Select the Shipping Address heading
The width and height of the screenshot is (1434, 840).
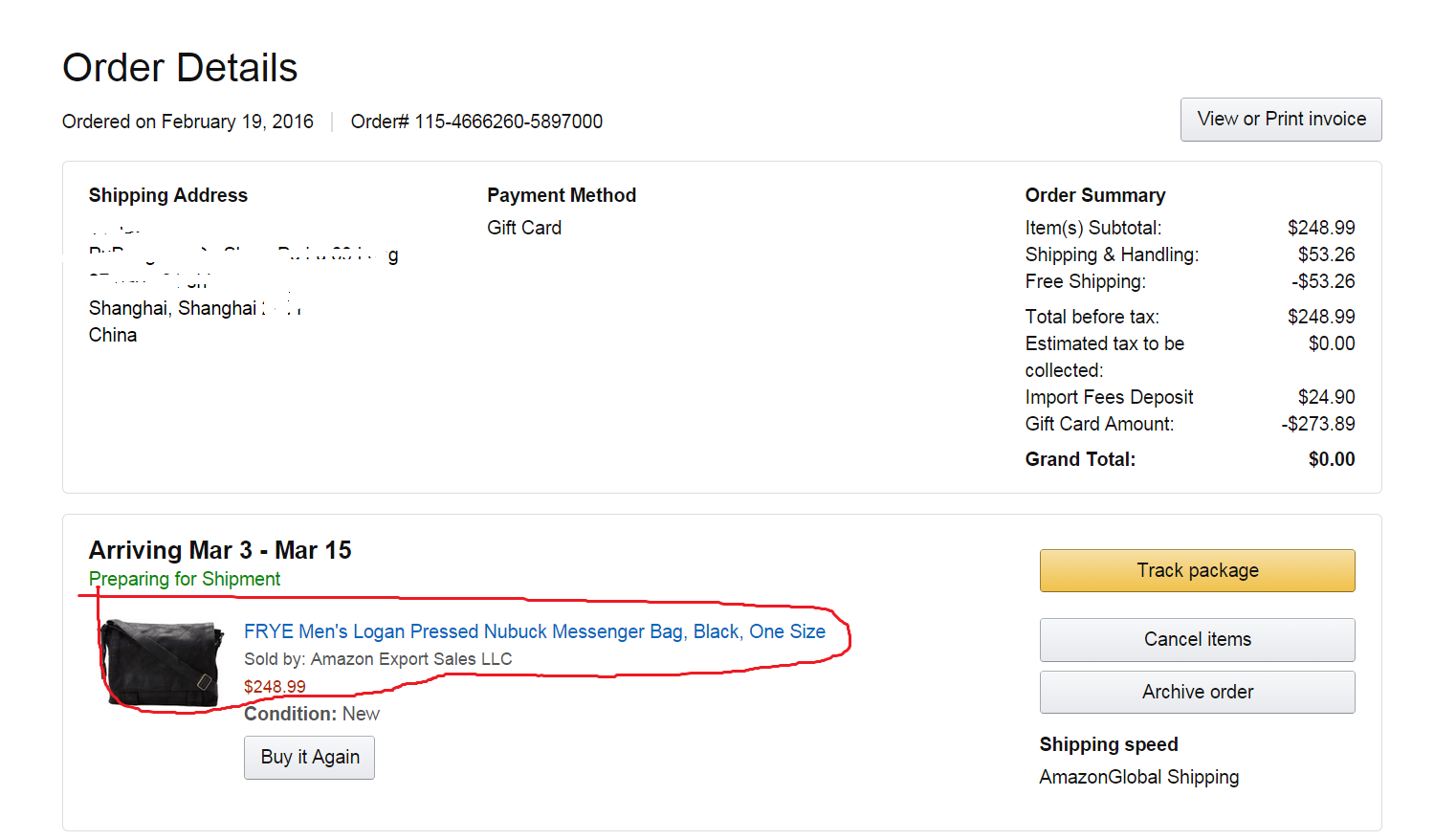(168, 195)
